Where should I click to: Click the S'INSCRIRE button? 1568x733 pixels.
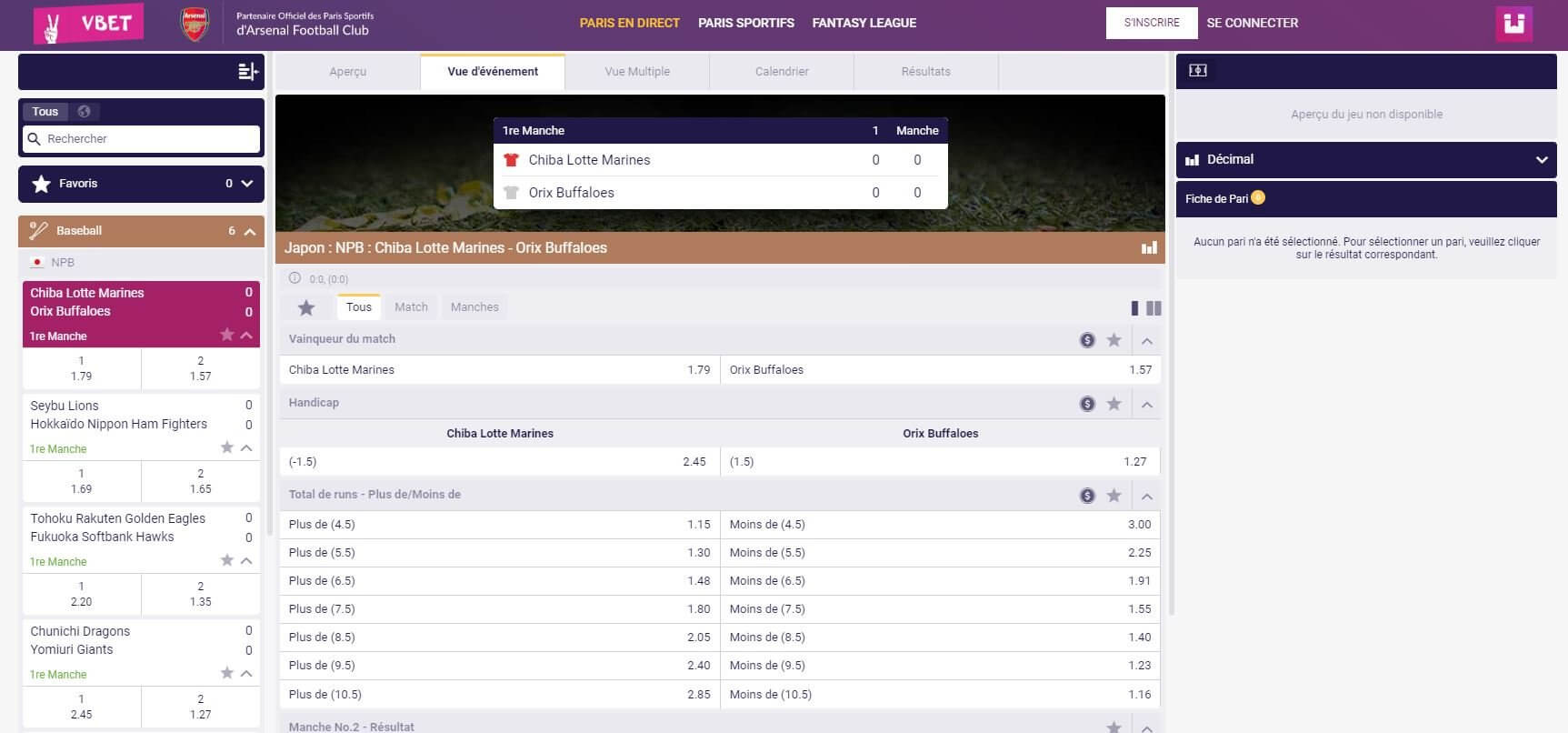[x=1152, y=23]
